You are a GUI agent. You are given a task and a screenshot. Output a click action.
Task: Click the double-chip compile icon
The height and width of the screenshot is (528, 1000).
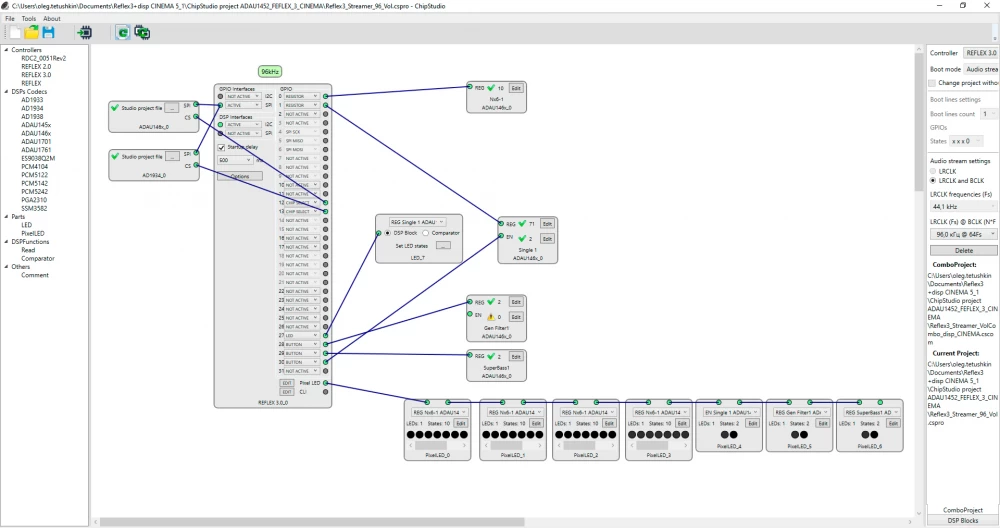coord(142,32)
